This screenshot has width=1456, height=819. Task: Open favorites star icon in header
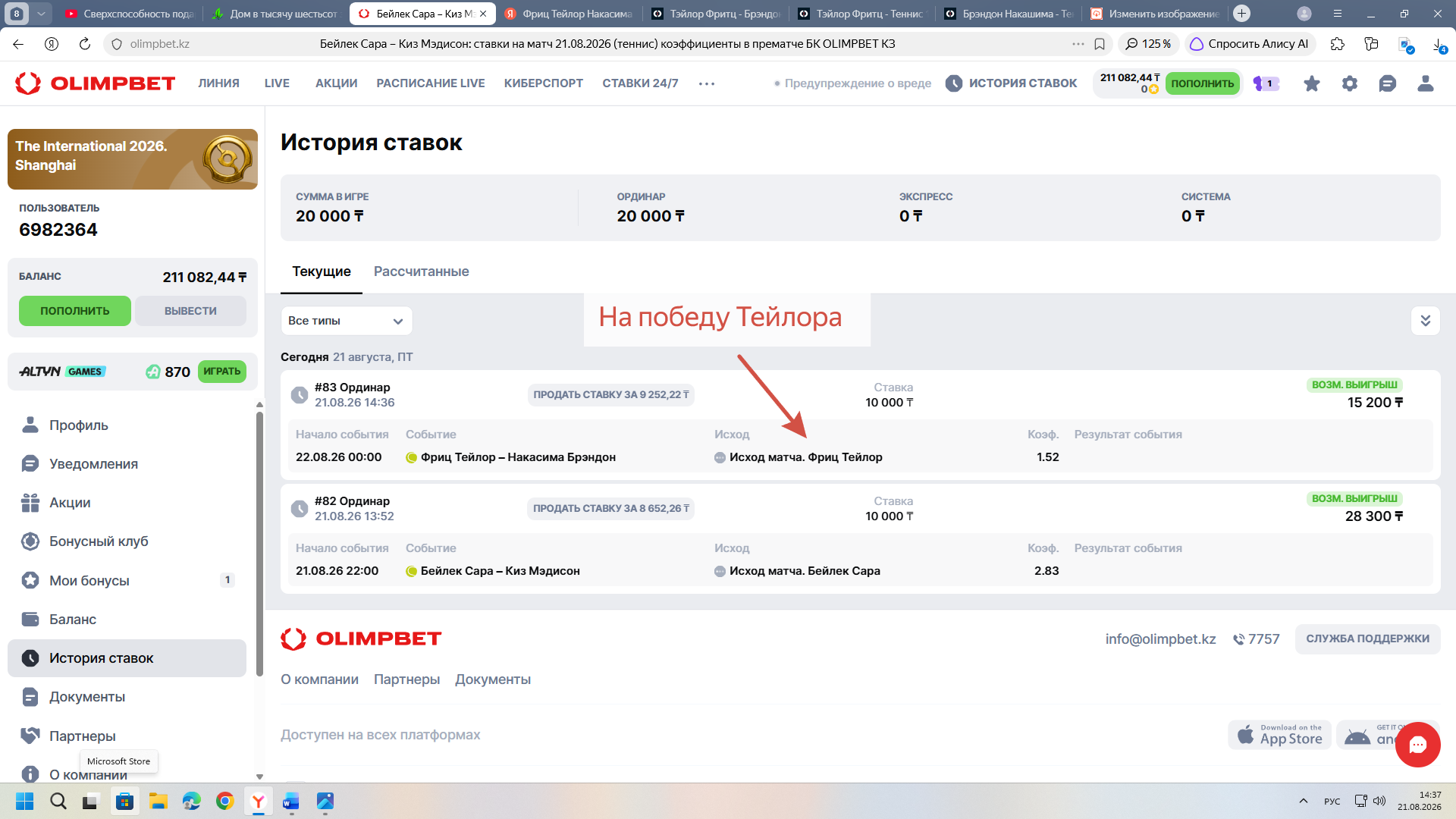click(x=1312, y=83)
